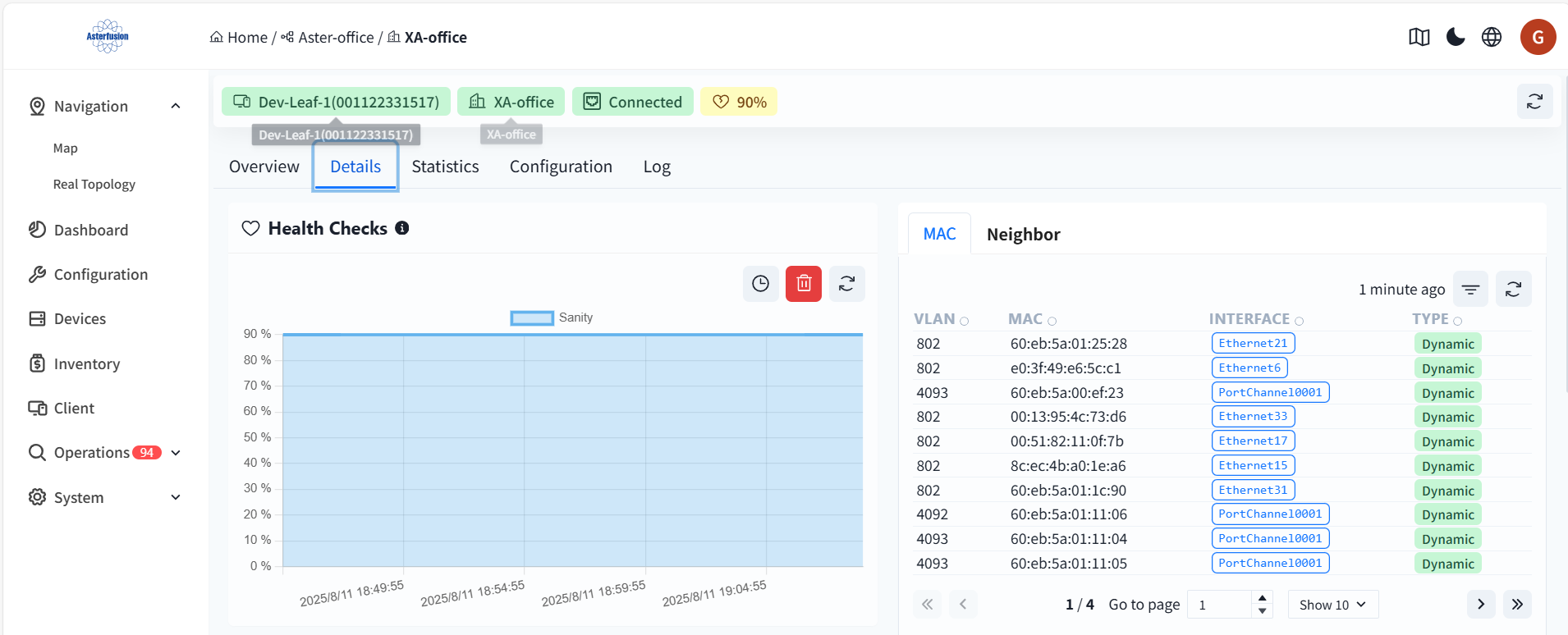Click the Navigation pin icon in sidebar

pyautogui.click(x=37, y=107)
